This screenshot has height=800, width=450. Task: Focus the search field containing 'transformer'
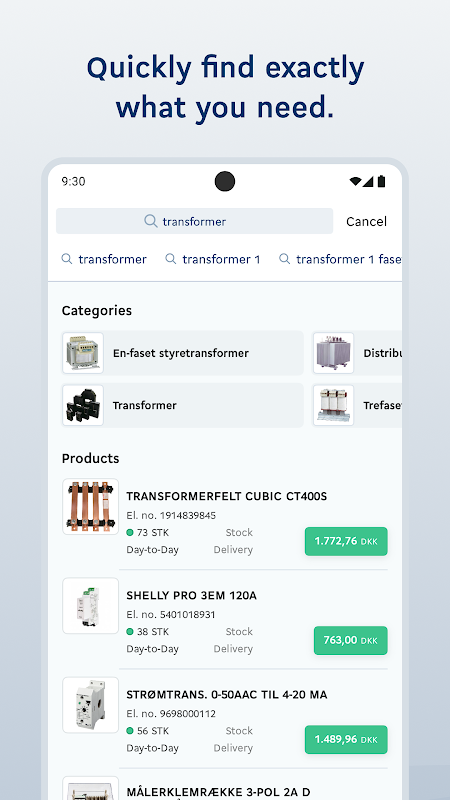[x=194, y=221]
